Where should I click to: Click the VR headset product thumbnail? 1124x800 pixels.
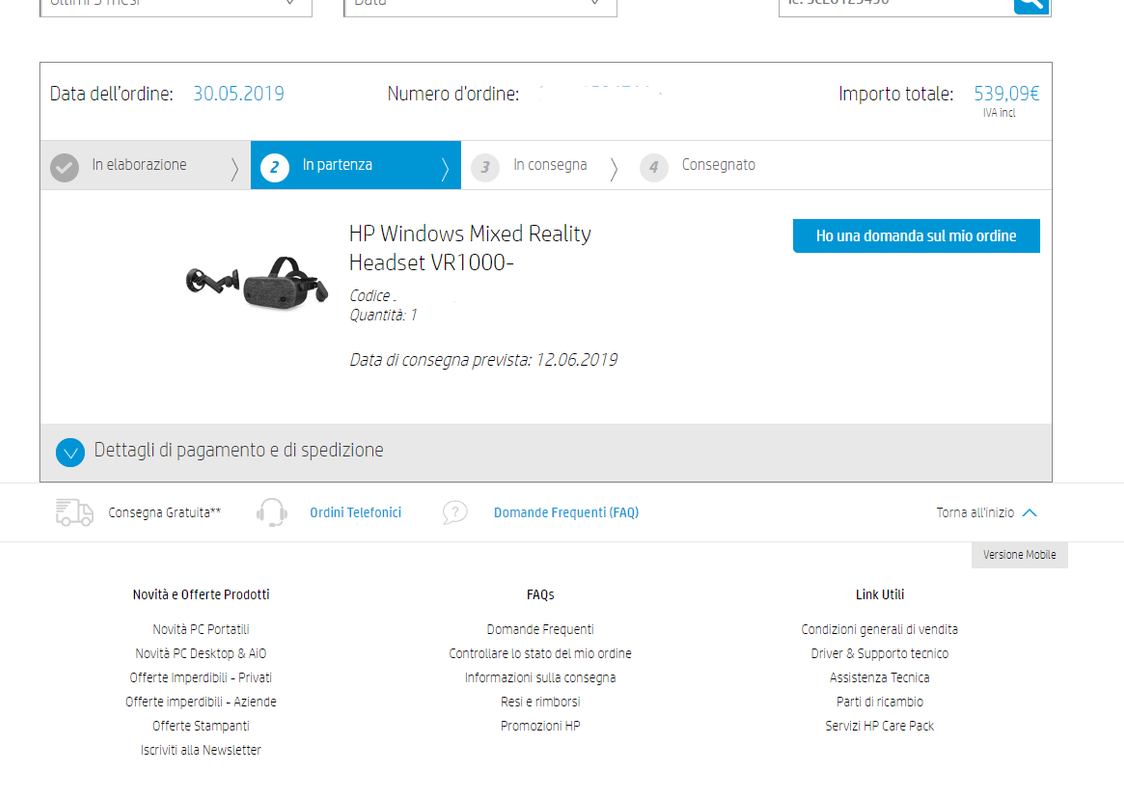pyautogui.click(x=257, y=282)
